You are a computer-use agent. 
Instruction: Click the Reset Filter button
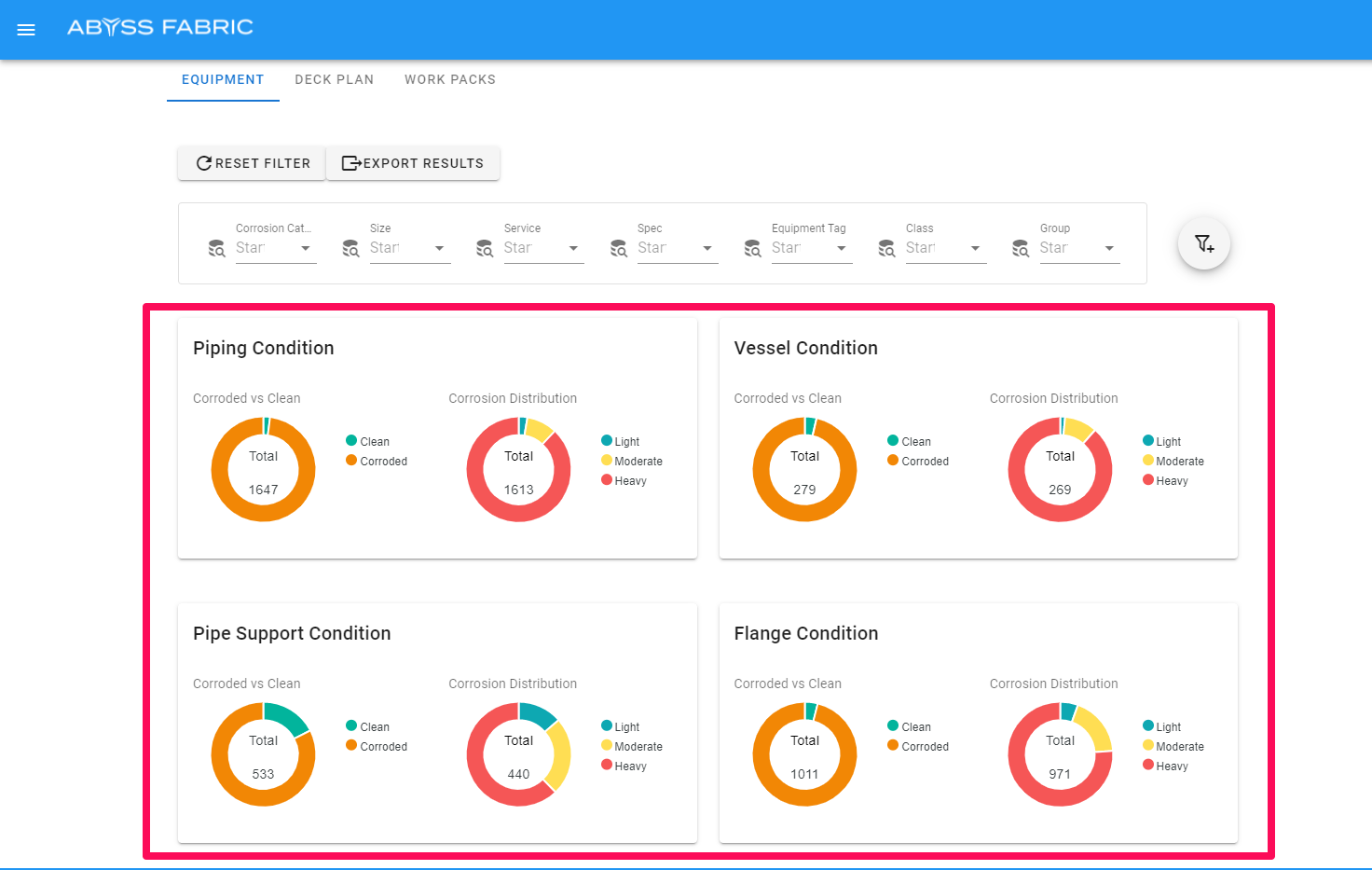pos(252,163)
